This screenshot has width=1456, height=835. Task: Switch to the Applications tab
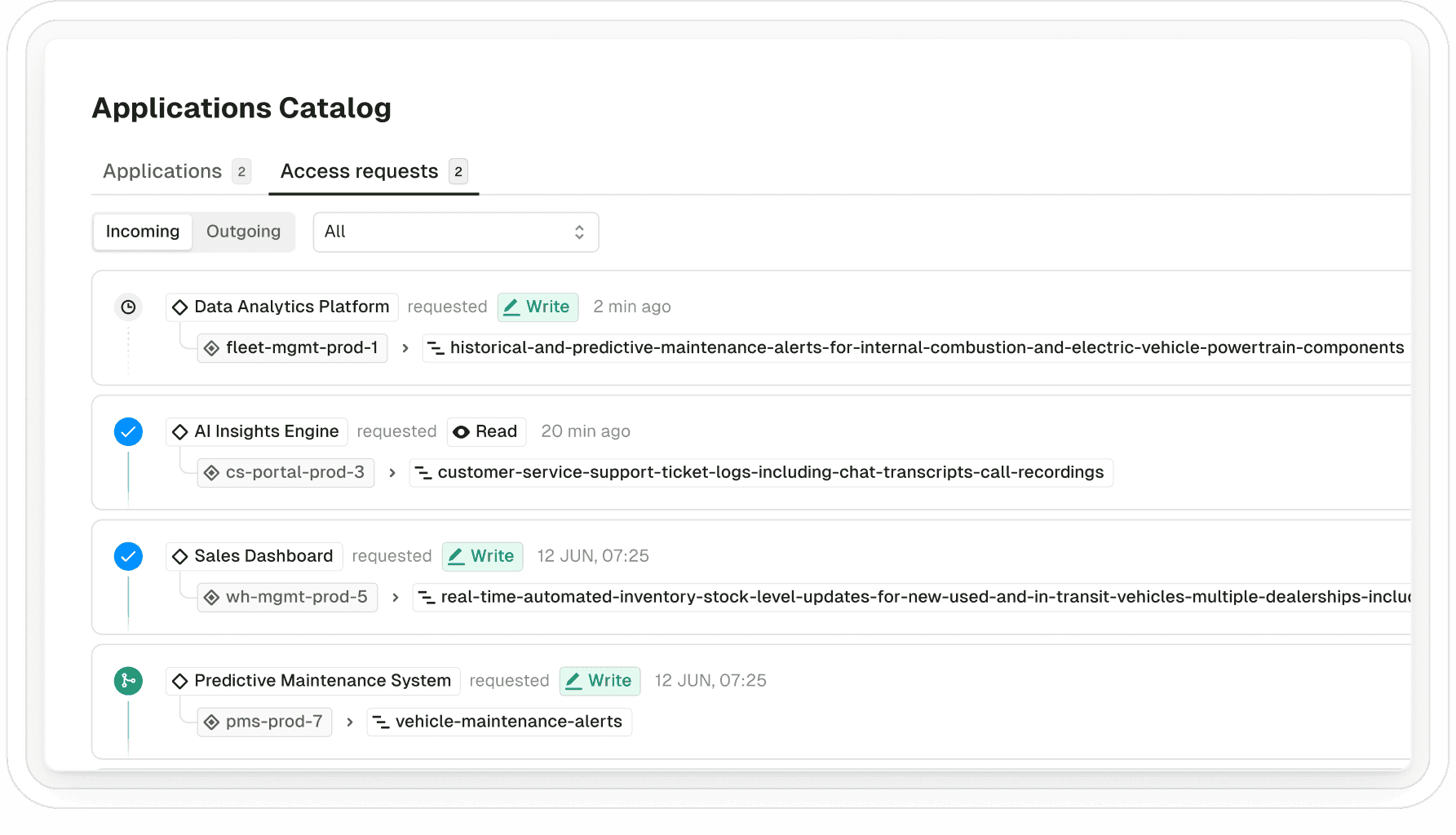(x=162, y=171)
